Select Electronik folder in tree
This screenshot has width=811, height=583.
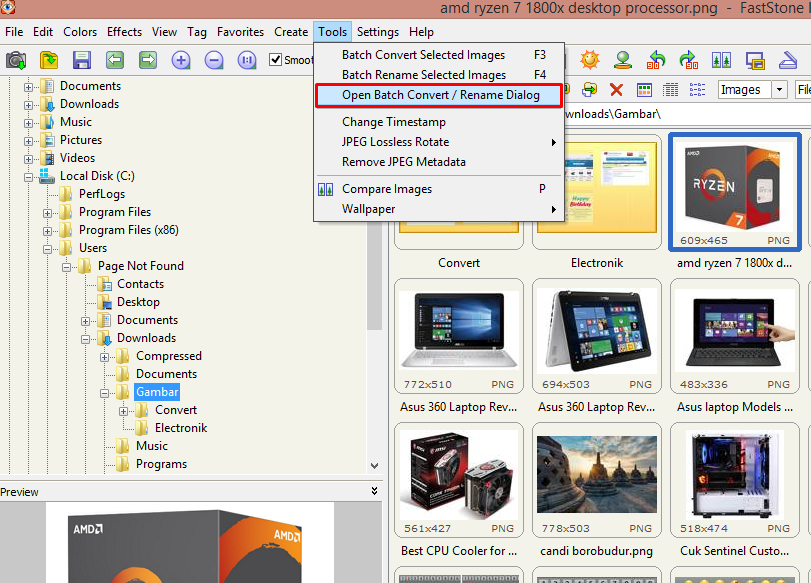[x=181, y=428]
